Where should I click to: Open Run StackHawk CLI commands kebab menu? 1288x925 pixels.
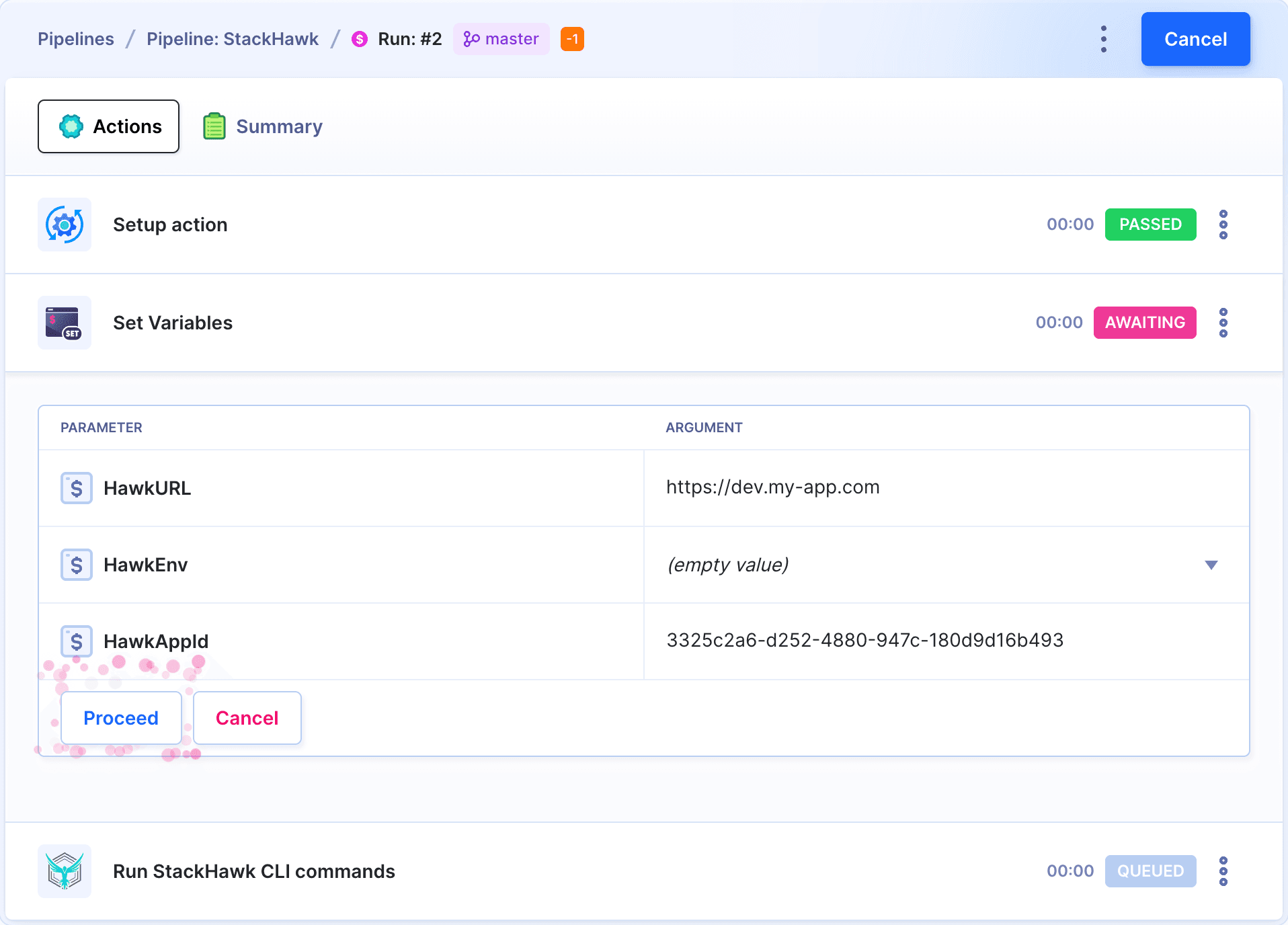[1223, 871]
